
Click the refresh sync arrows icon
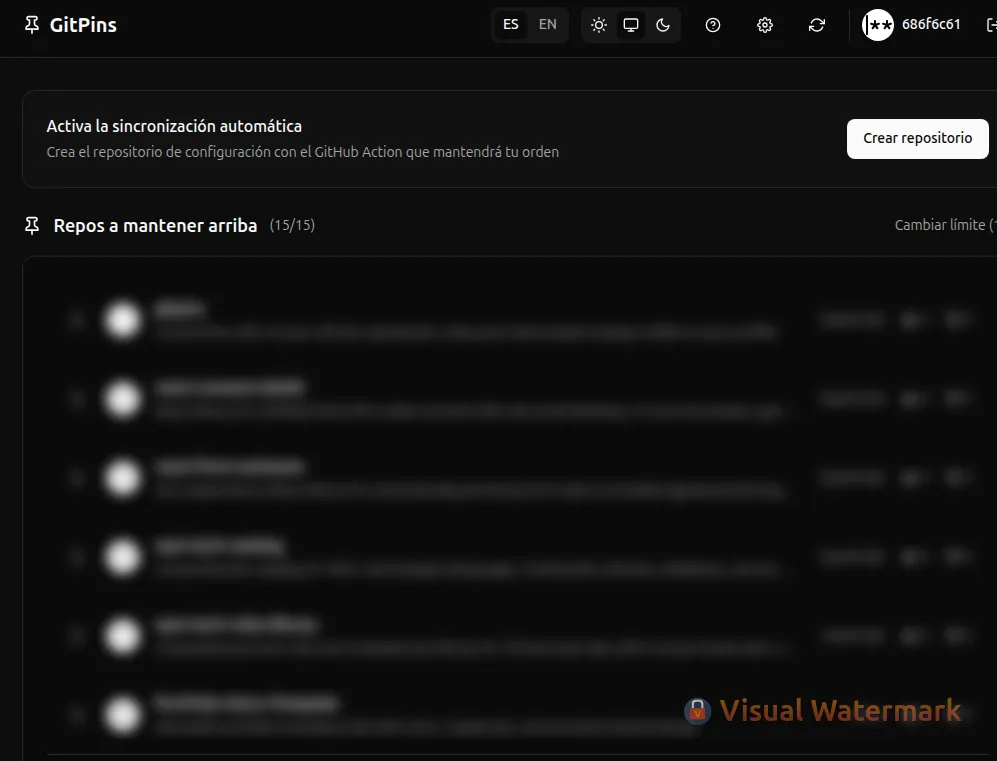click(816, 25)
